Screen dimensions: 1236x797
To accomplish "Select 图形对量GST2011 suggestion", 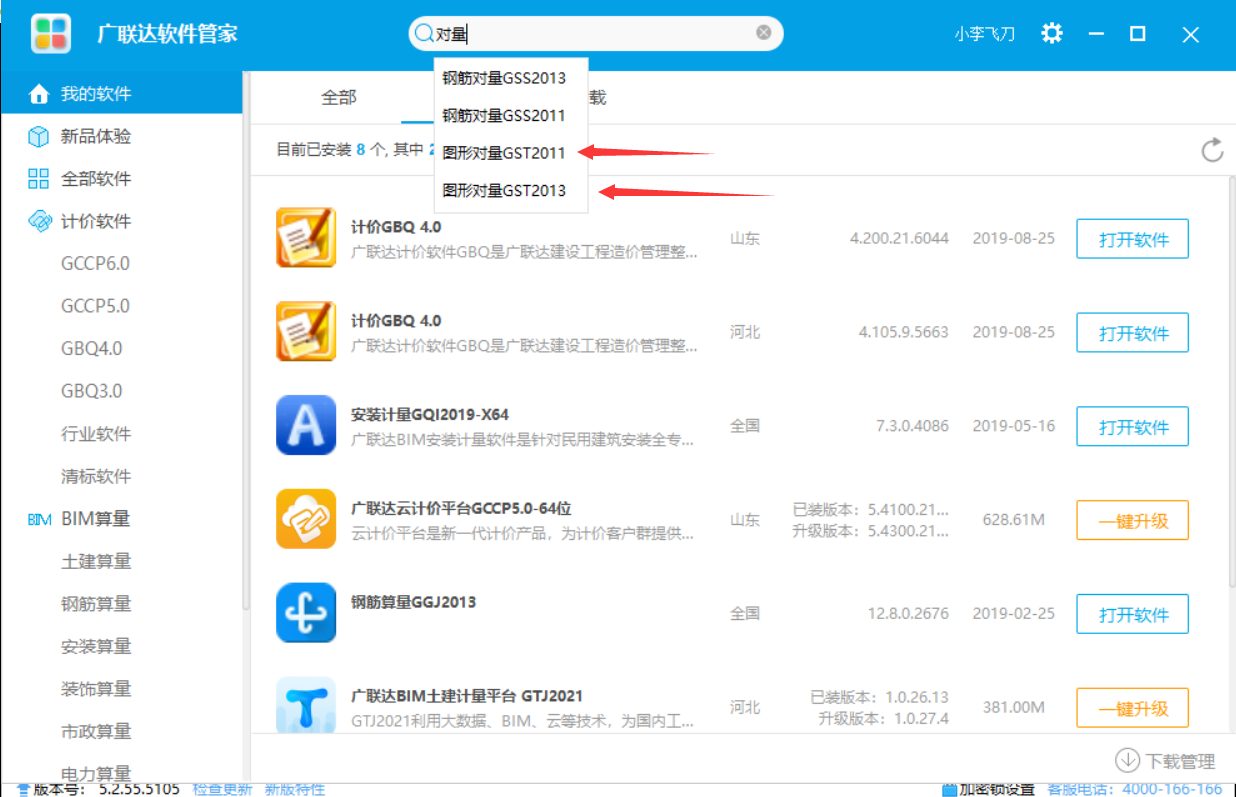I will [511, 153].
